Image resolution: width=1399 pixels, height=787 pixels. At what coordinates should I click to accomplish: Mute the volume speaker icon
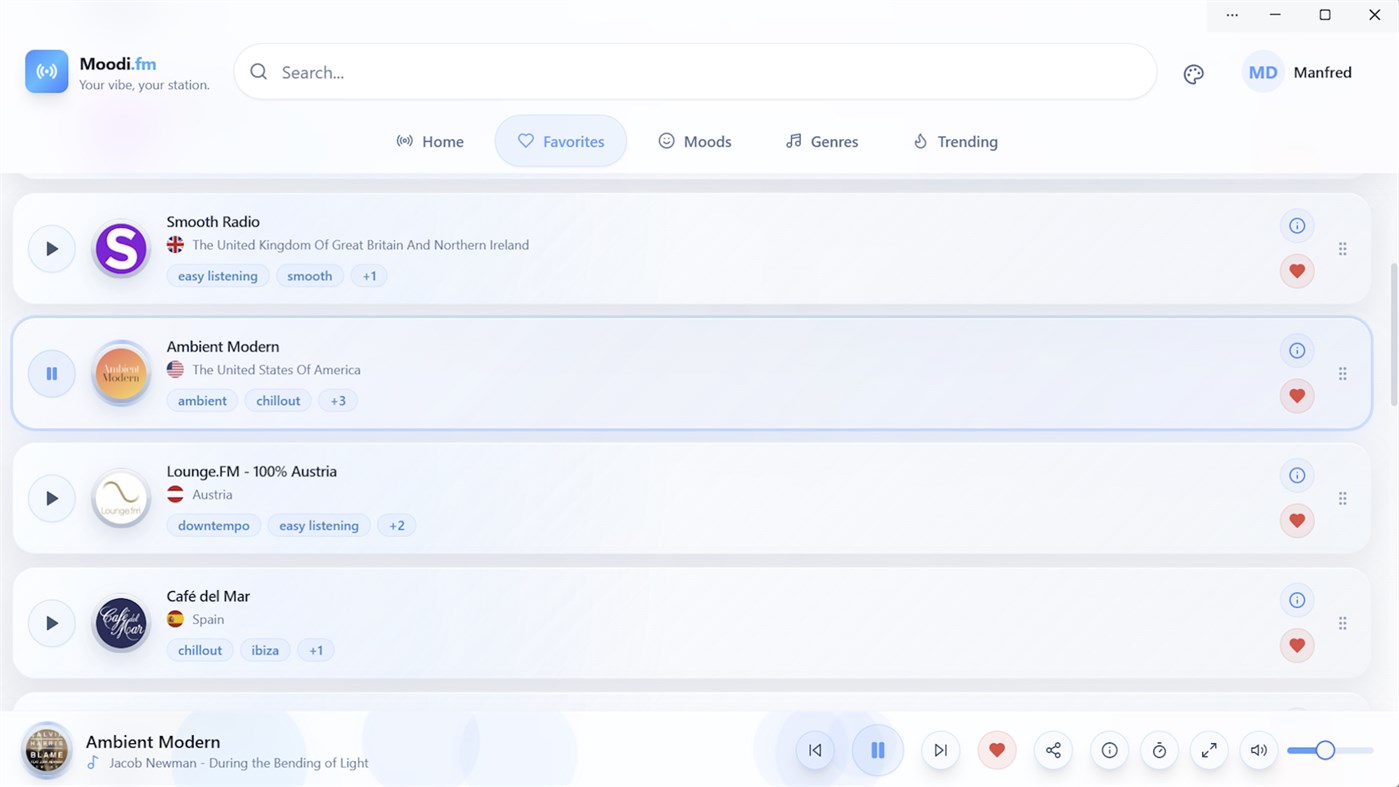[x=1259, y=750]
